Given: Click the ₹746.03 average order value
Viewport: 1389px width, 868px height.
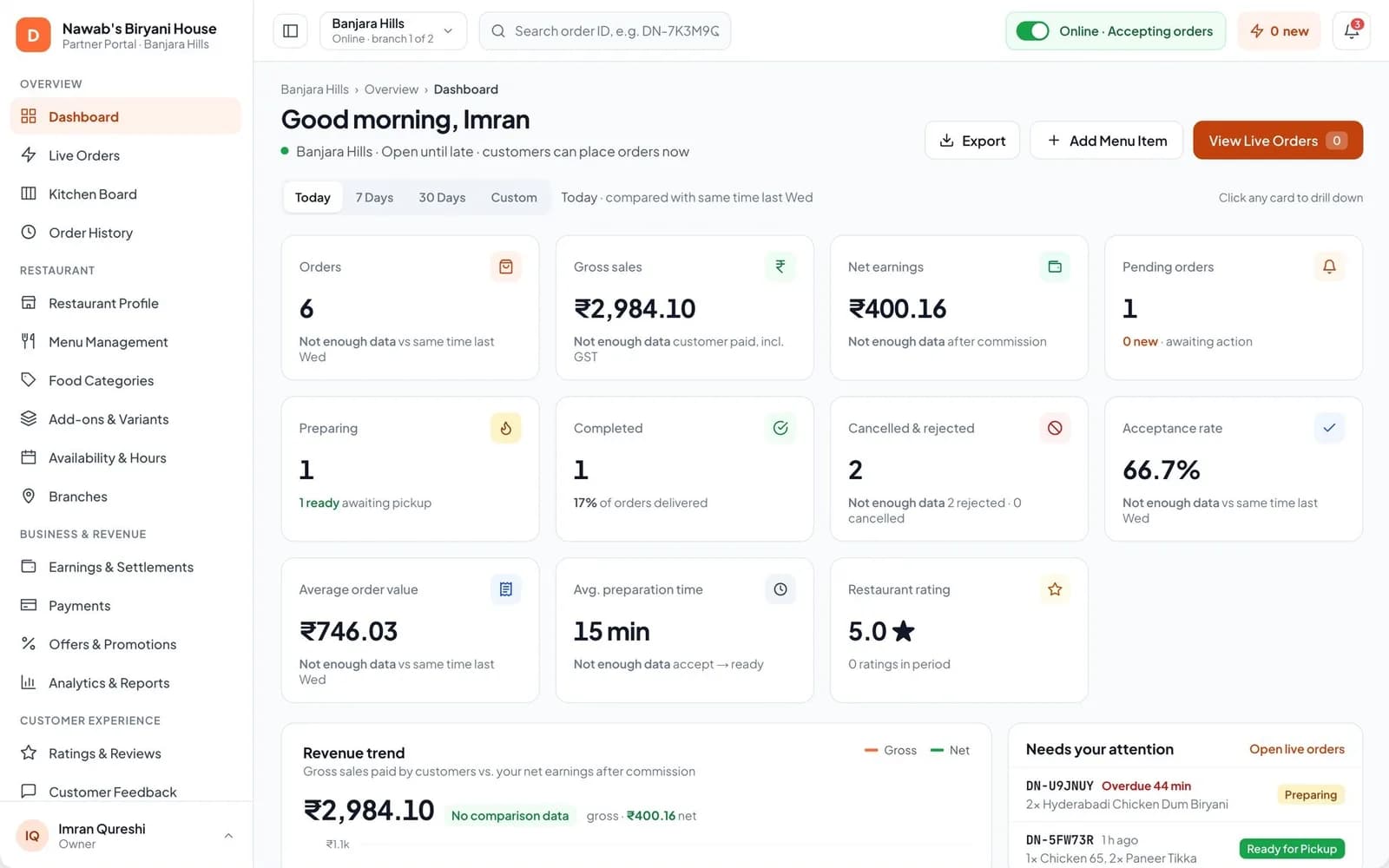Looking at the screenshot, I should (x=348, y=631).
